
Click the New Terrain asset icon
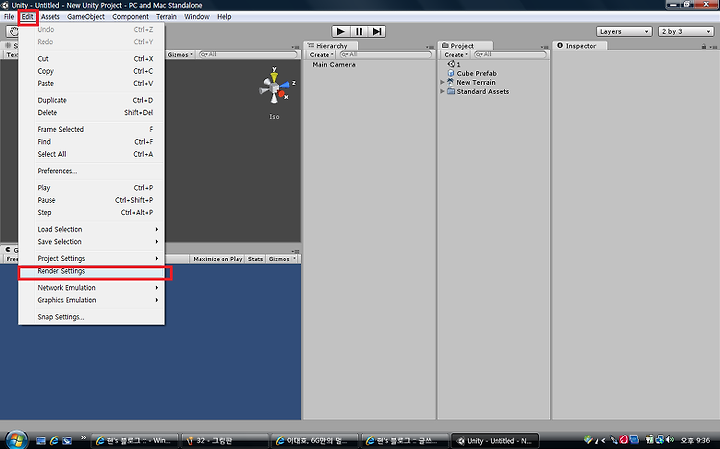pyautogui.click(x=451, y=82)
